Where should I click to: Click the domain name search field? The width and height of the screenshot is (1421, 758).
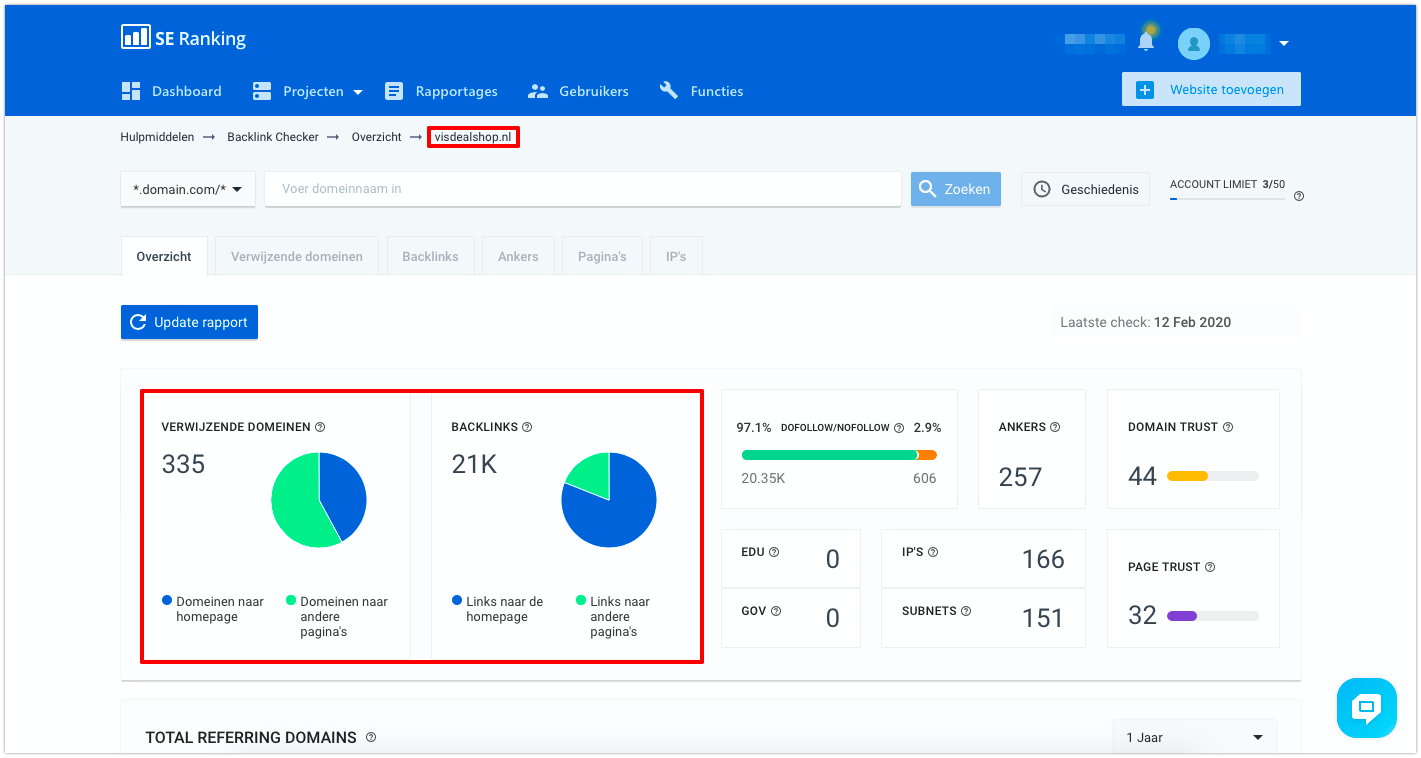[582, 189]
